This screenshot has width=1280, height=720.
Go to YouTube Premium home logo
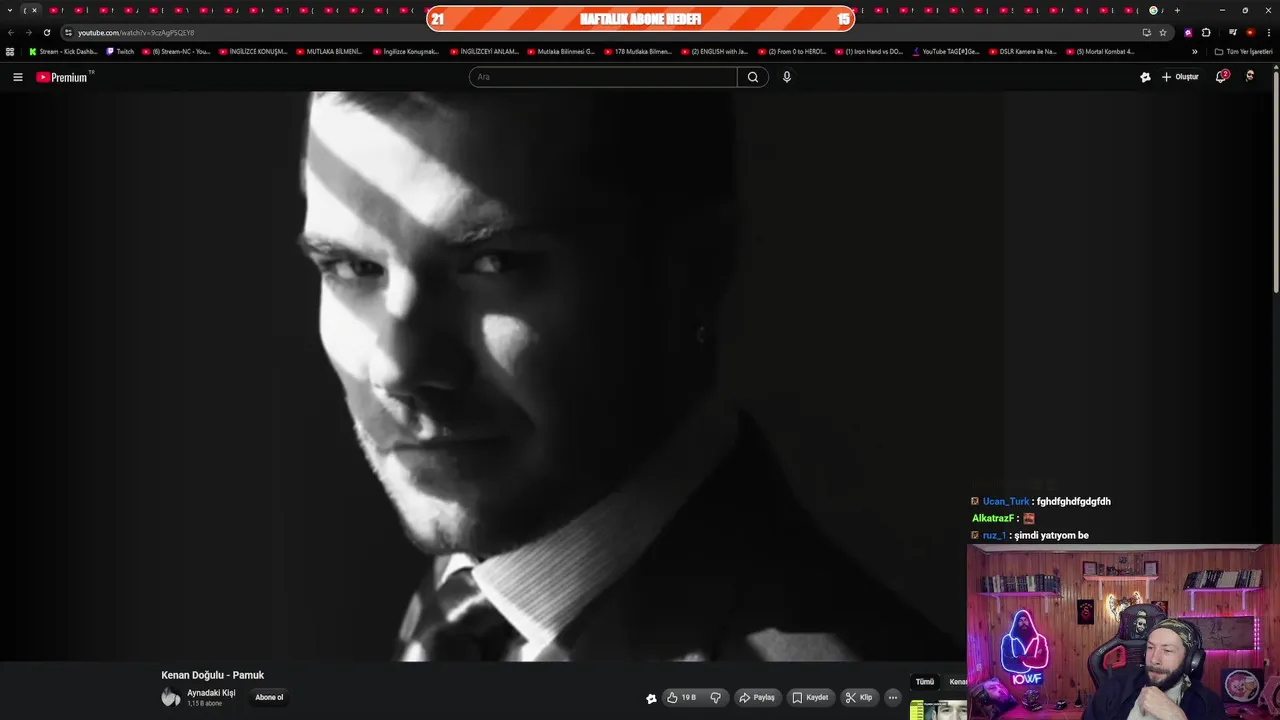(64, 77)
